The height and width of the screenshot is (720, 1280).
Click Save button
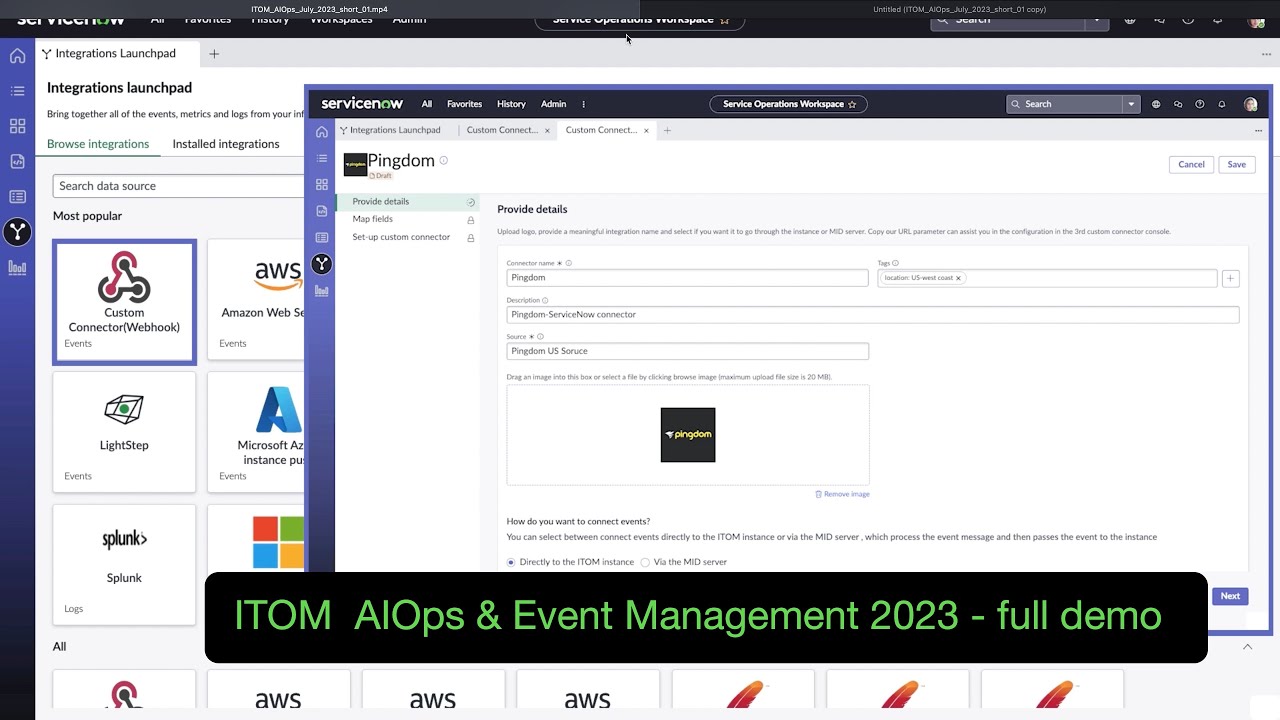click(x=1237, y=164)
